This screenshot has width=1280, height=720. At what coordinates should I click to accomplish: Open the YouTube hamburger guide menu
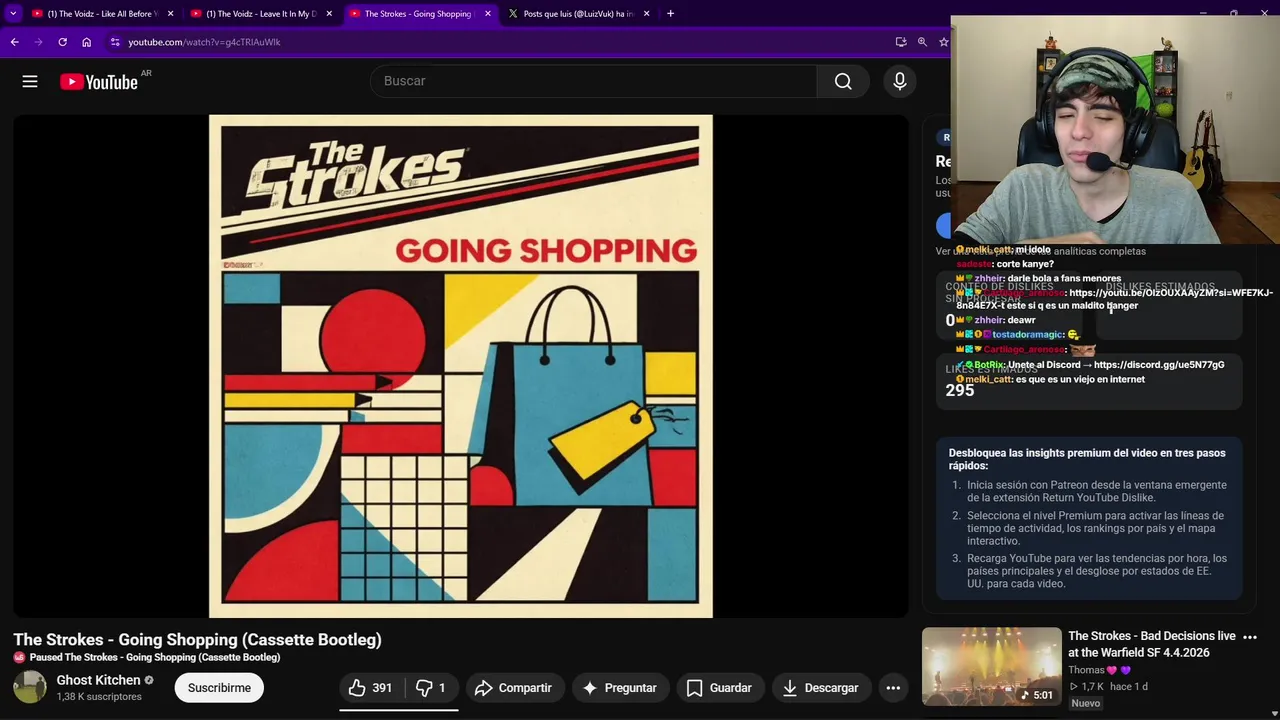point(30,81)
